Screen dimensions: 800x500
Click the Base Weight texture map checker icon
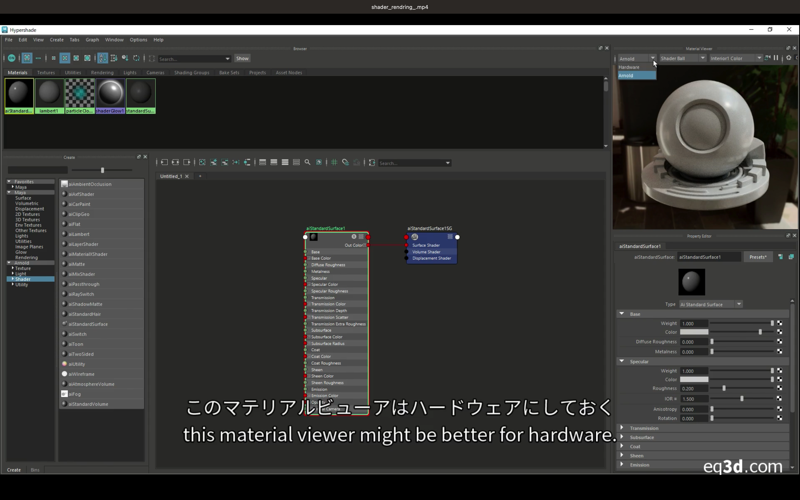point(780,324)
